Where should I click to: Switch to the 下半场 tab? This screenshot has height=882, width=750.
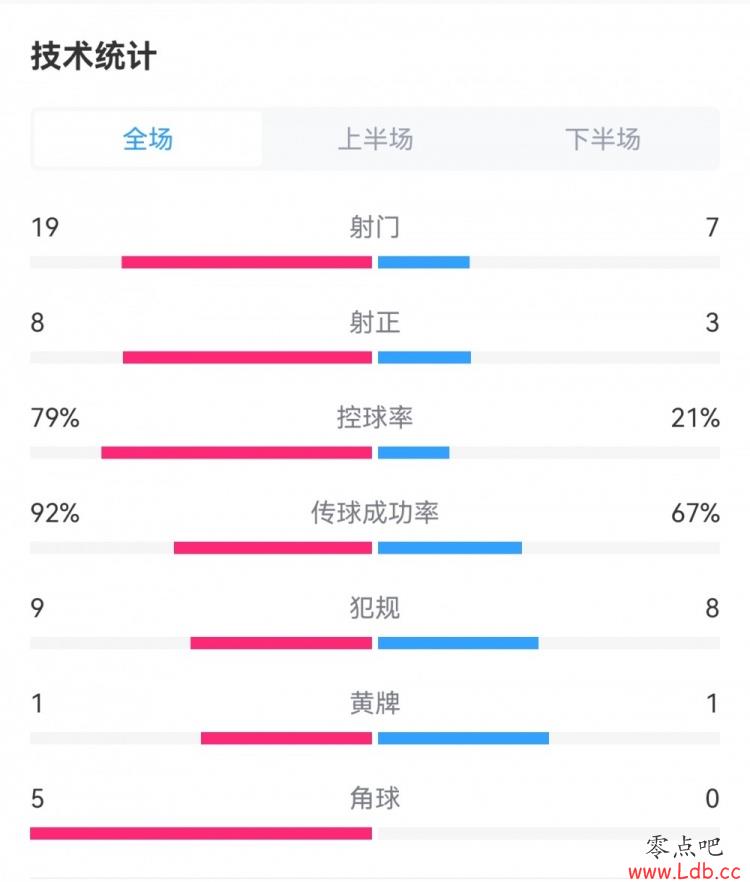coord(603,139)
